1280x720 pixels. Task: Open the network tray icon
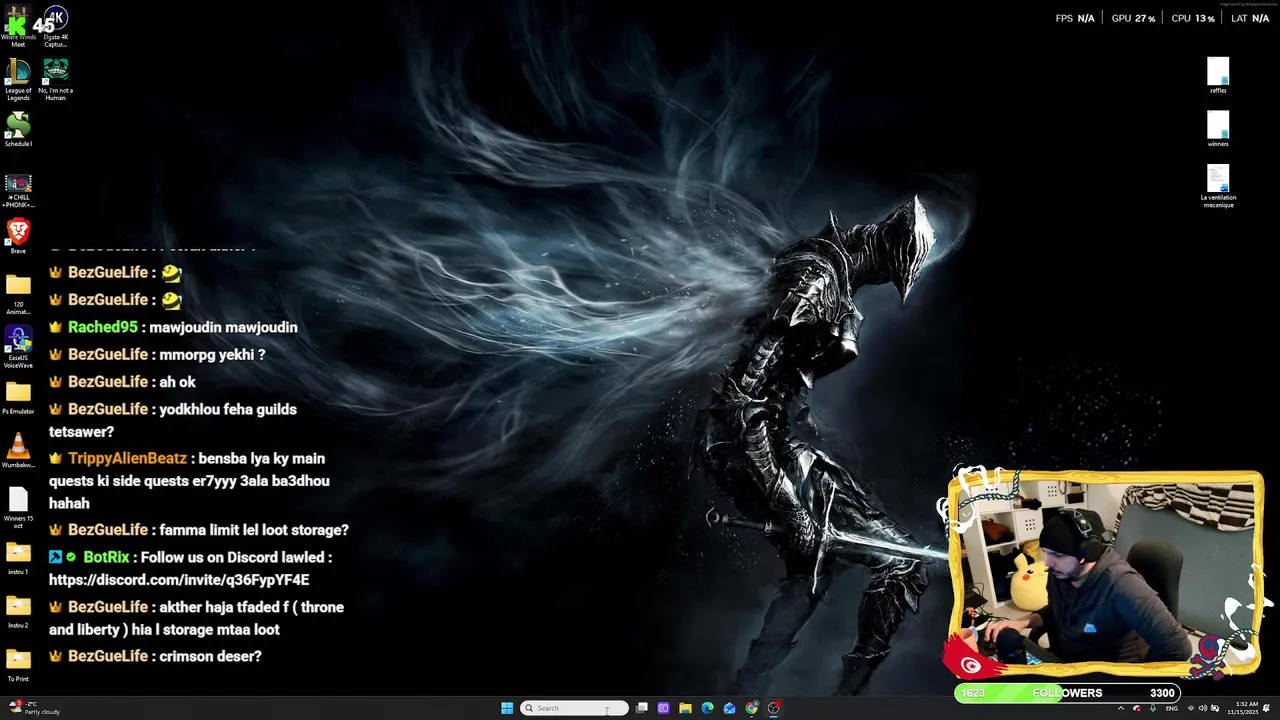[1190, 708]
